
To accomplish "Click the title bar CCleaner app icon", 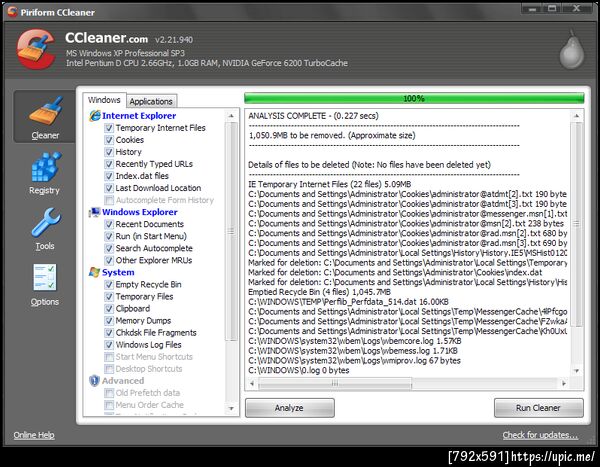I will [13, 12].
